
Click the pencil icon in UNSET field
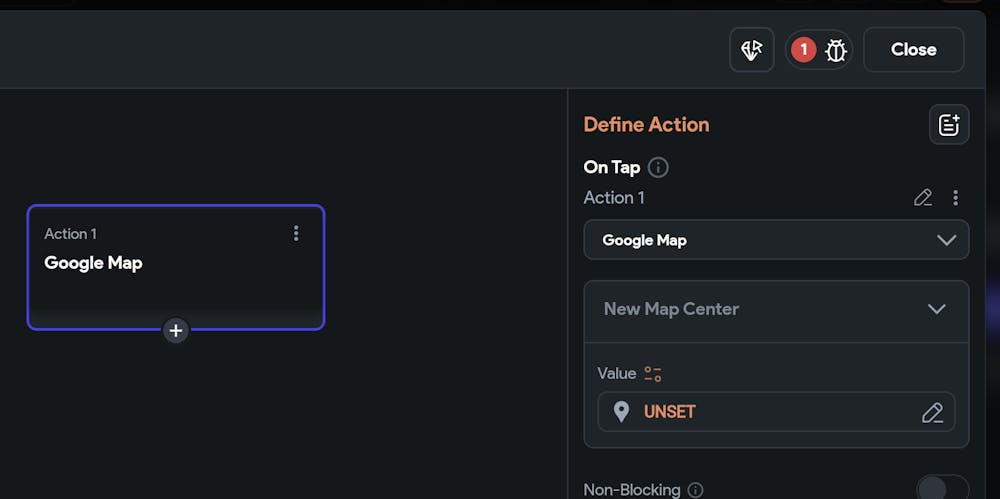pos(932,412)
